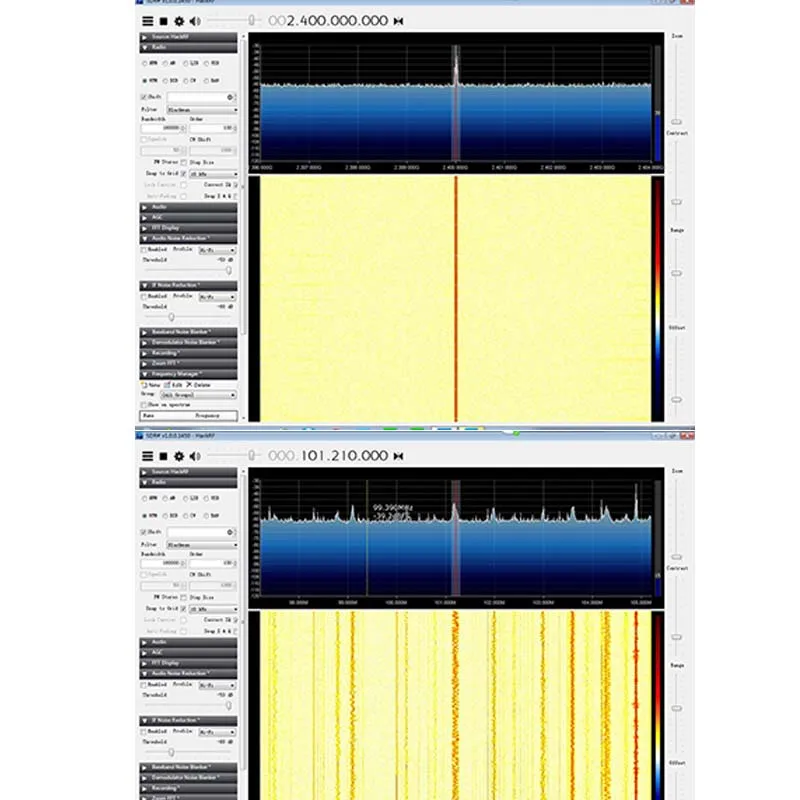Screen dimensions: 800x800
Task: Toggle Show on spectrum checkbox
Action: pos(143,404)
